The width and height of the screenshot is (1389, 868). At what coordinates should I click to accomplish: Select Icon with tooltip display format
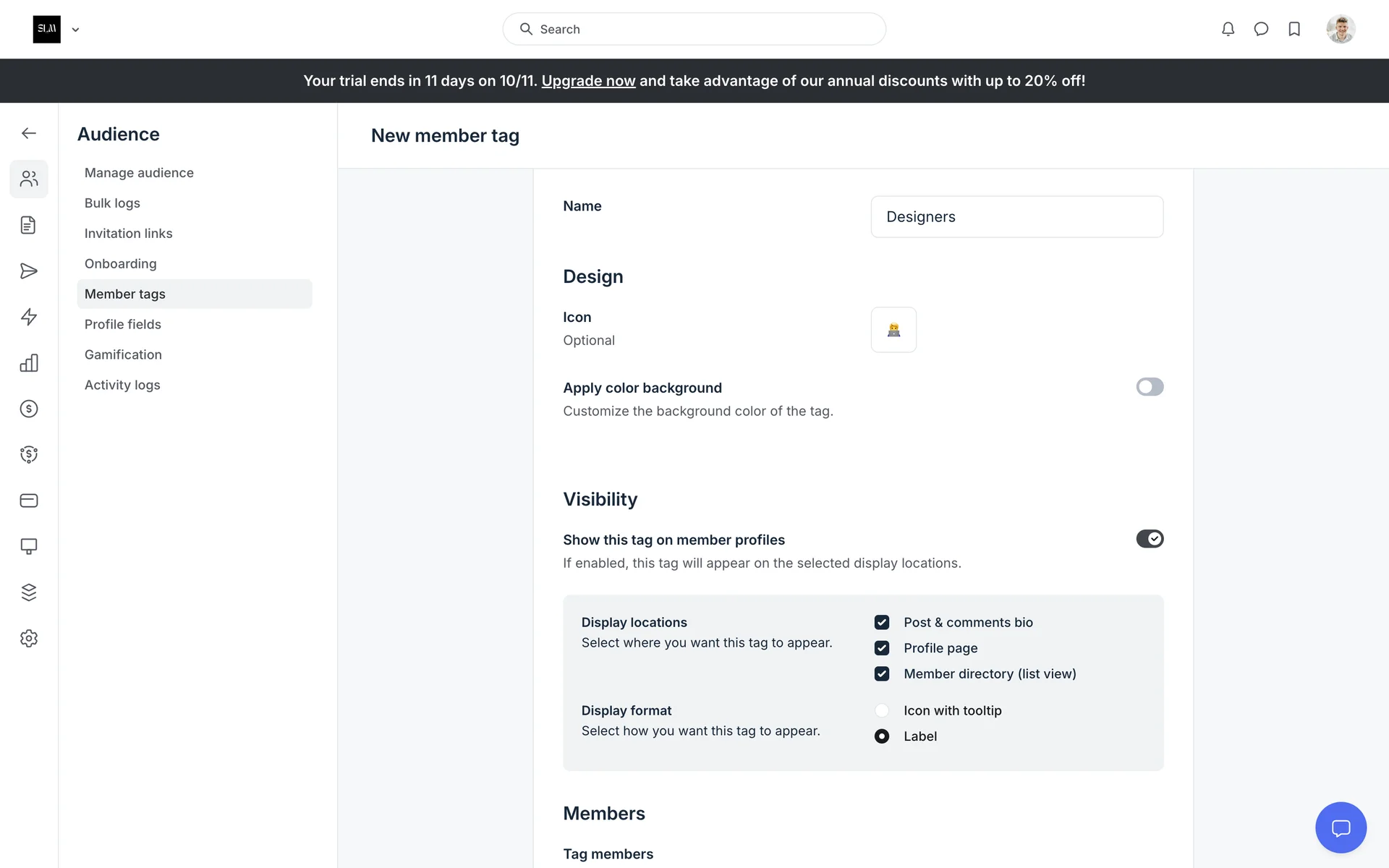(x=881, y=710)
